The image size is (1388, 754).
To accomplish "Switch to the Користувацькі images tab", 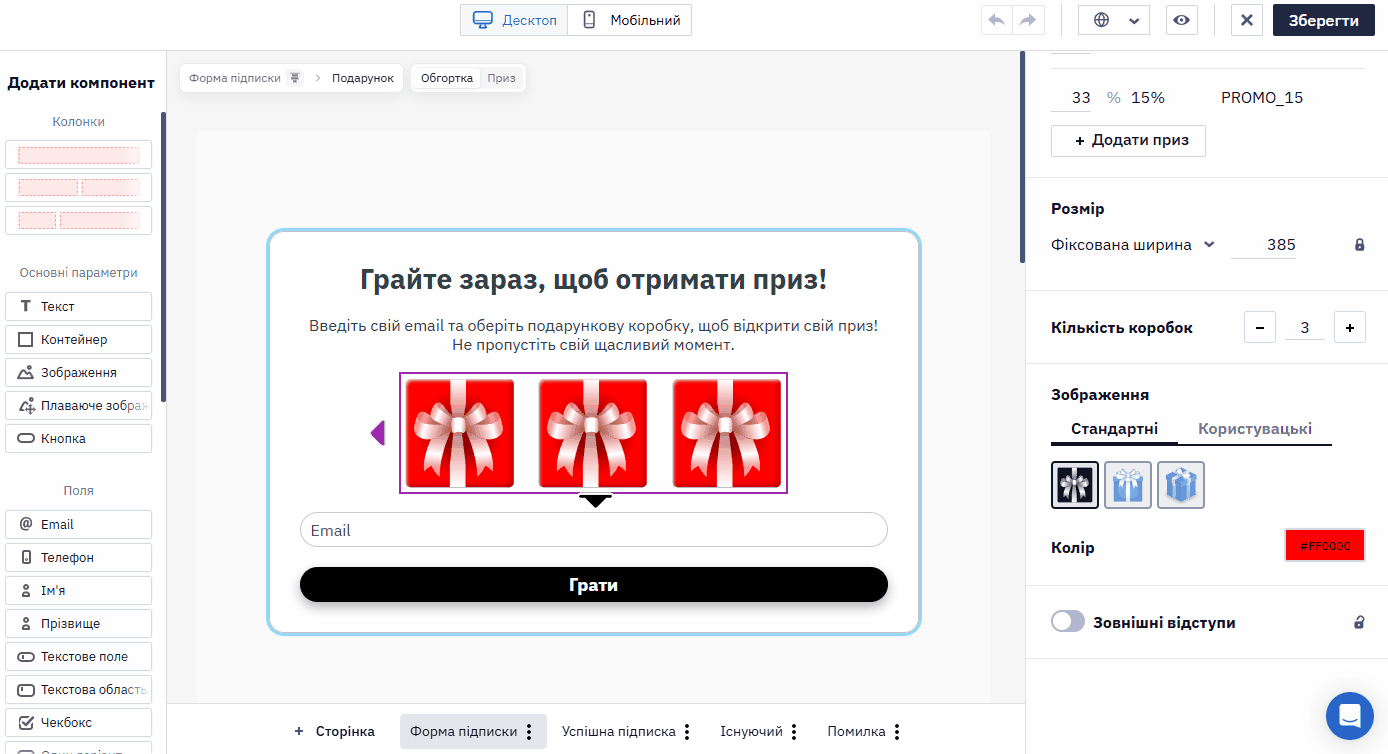I will pos(1255,429).
